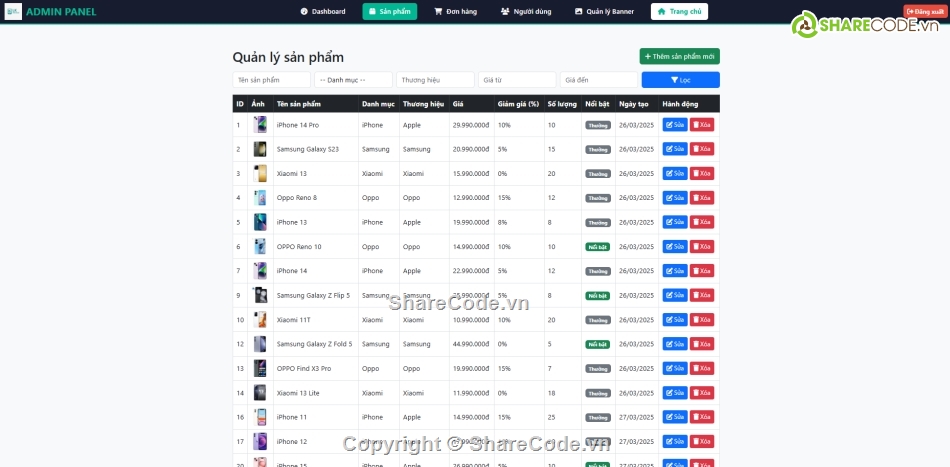
Task: Delete the iPhone 13 row
Action: (702, 222)
